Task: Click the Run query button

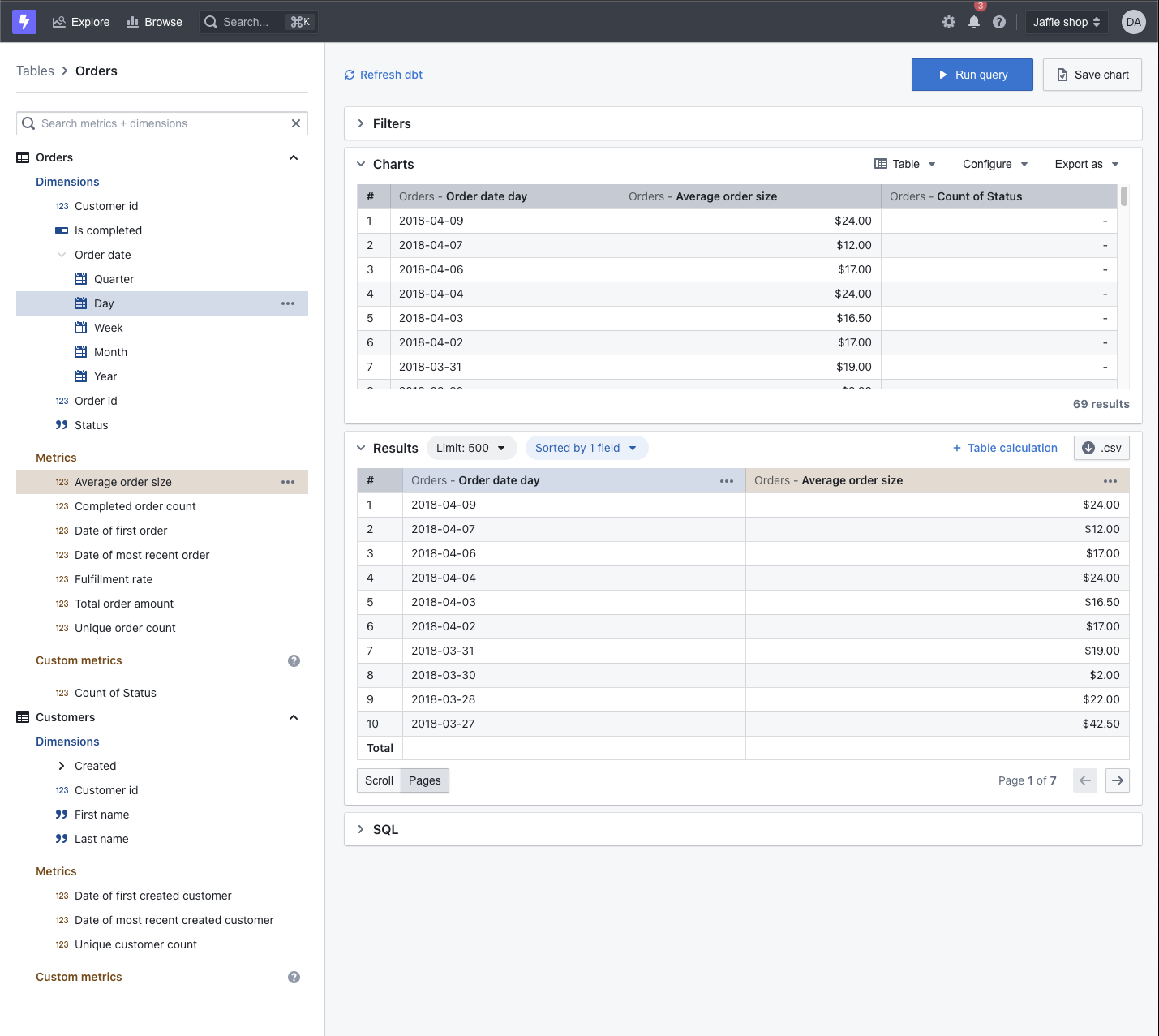Action: [x=972, y=74]
